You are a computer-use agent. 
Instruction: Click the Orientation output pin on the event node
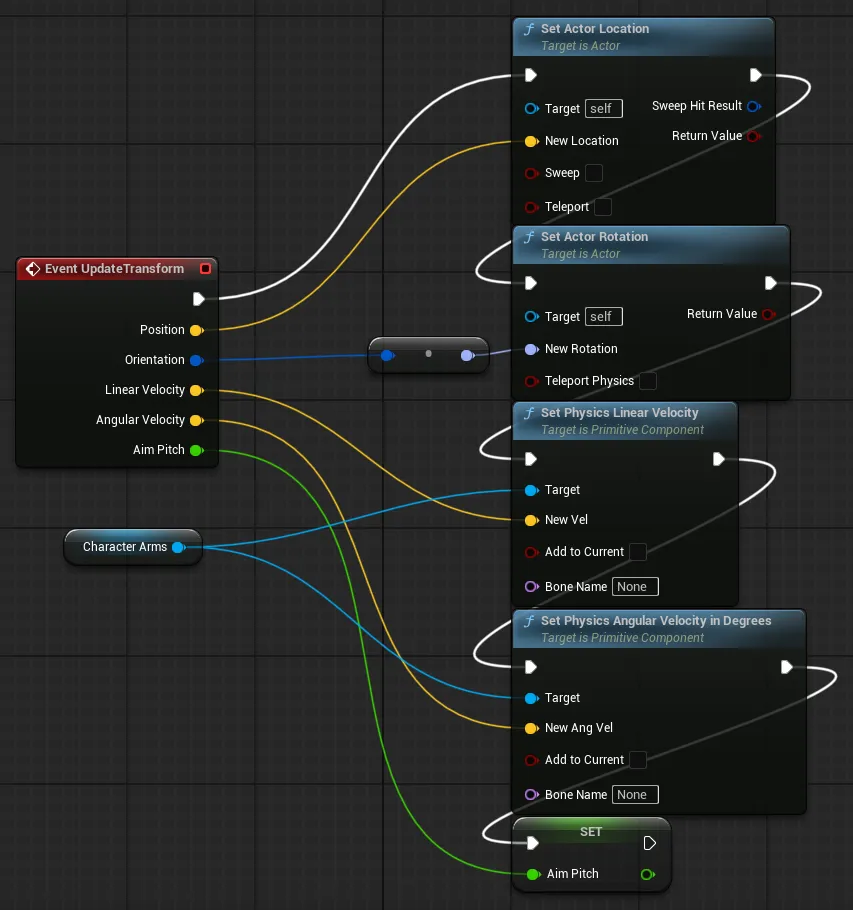197,360
